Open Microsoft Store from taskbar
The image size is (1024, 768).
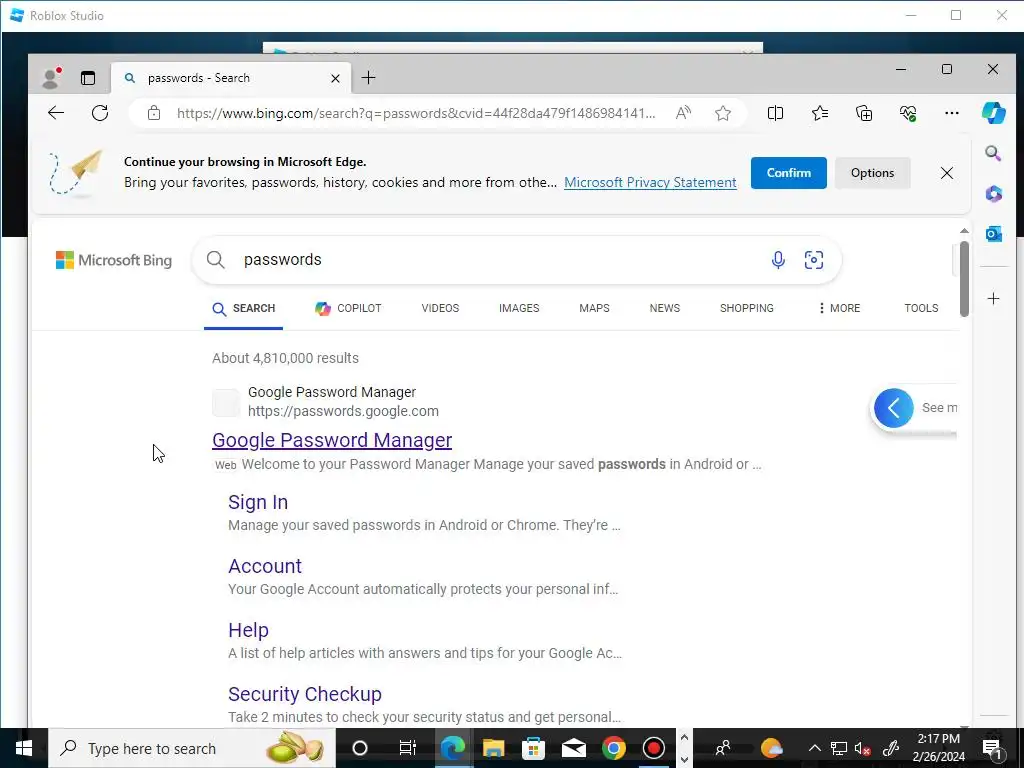tap(533, 748)
